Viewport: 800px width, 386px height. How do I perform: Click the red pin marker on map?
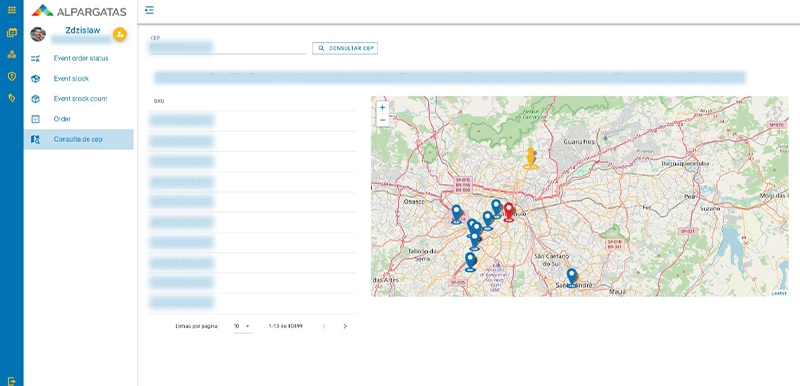[509, 212]
